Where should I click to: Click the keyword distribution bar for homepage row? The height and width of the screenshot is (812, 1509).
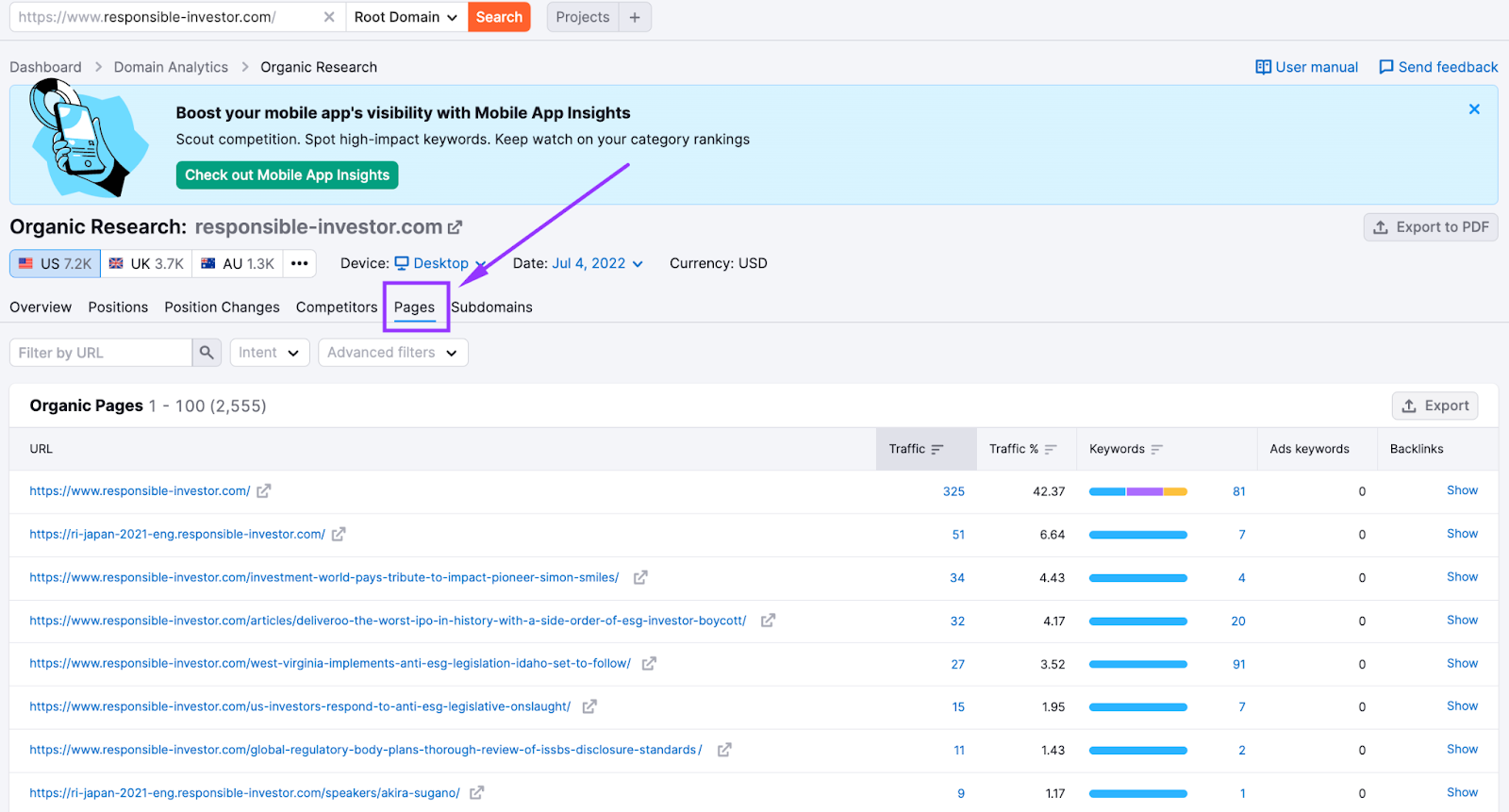[x=1137, y=491]
